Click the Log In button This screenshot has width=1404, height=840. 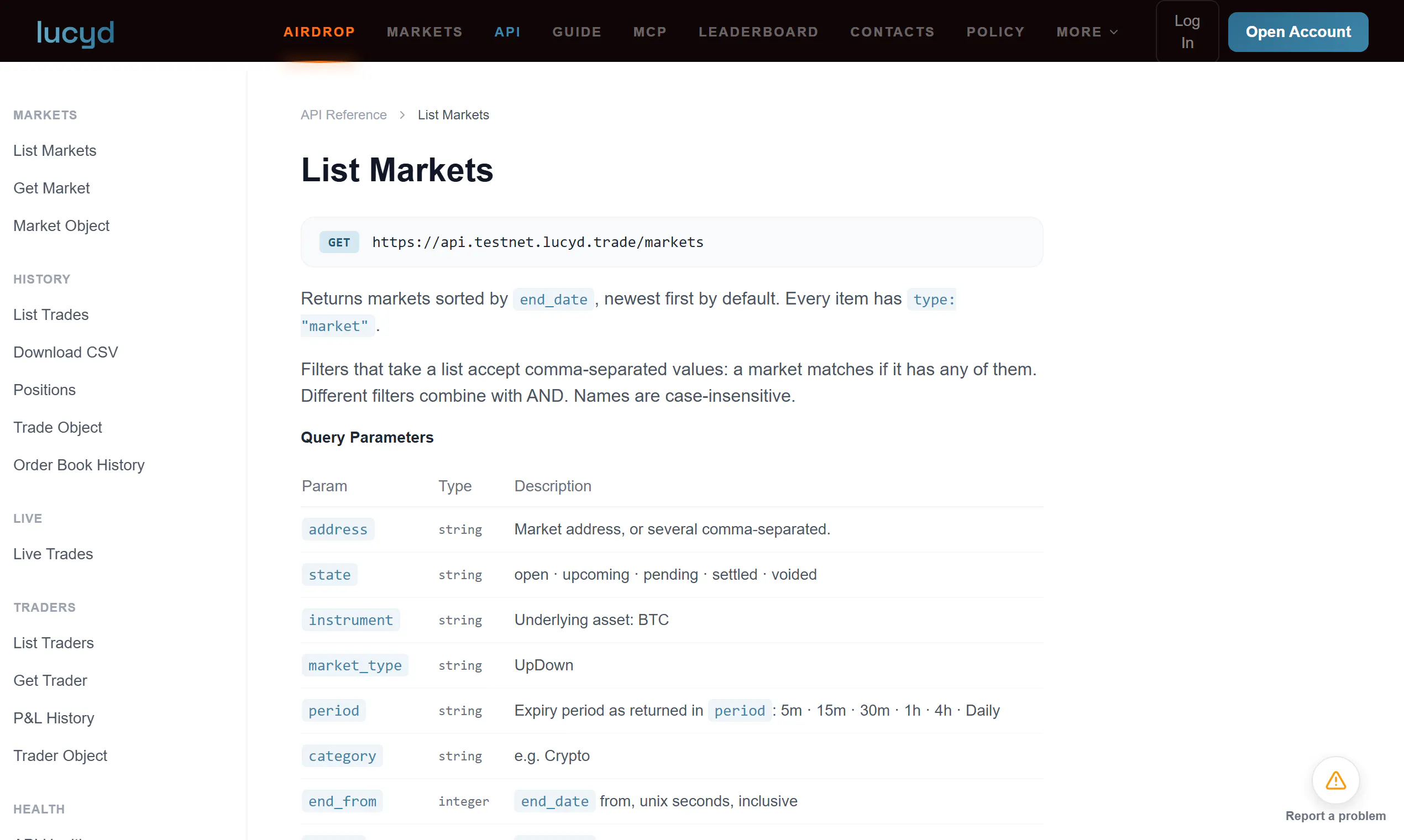point(1187,32)
